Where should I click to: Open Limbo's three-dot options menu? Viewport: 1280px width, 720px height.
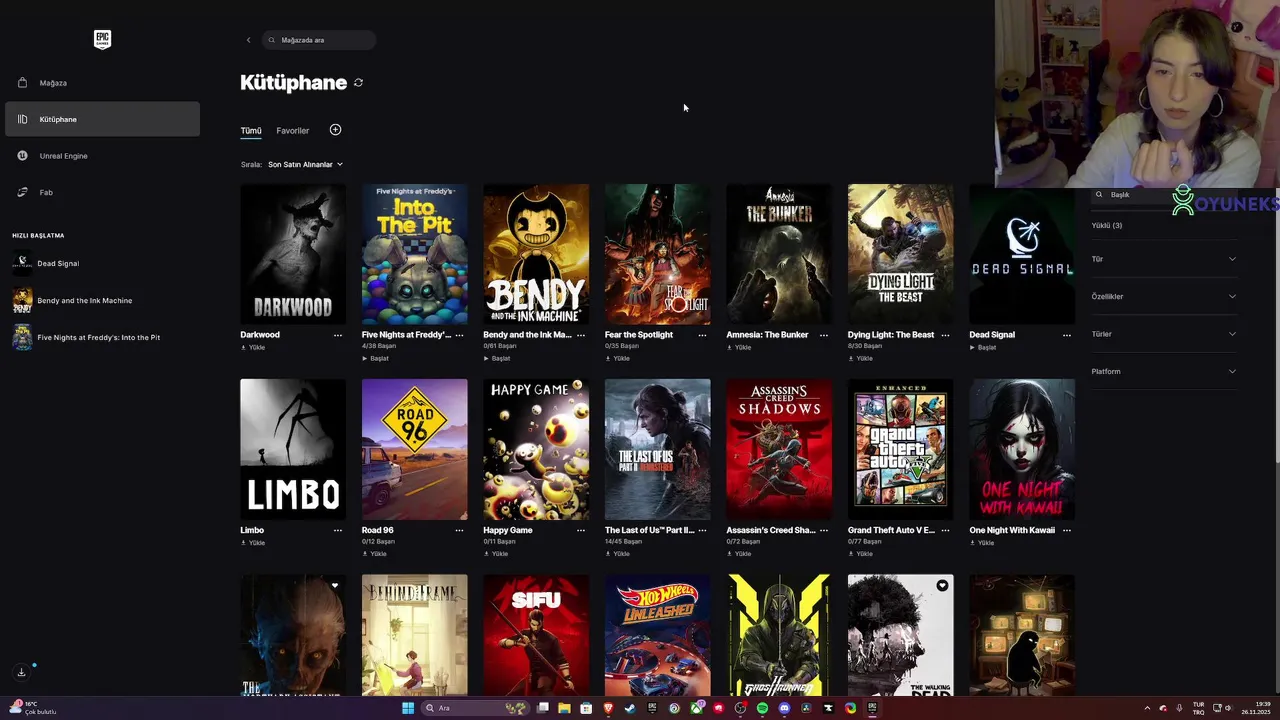click(338, 530)
